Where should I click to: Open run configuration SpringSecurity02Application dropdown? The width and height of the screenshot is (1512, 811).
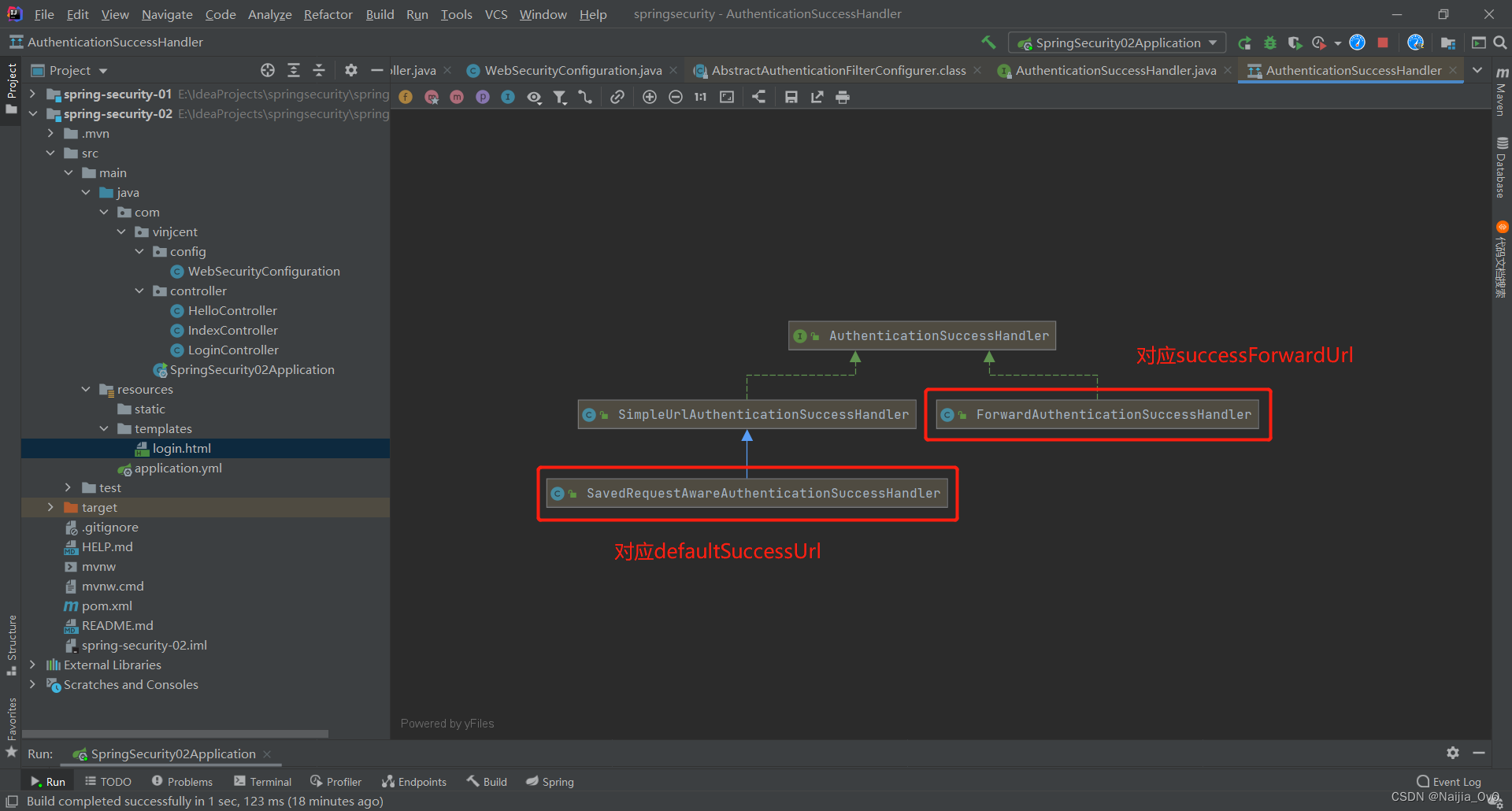point(1117,43)
